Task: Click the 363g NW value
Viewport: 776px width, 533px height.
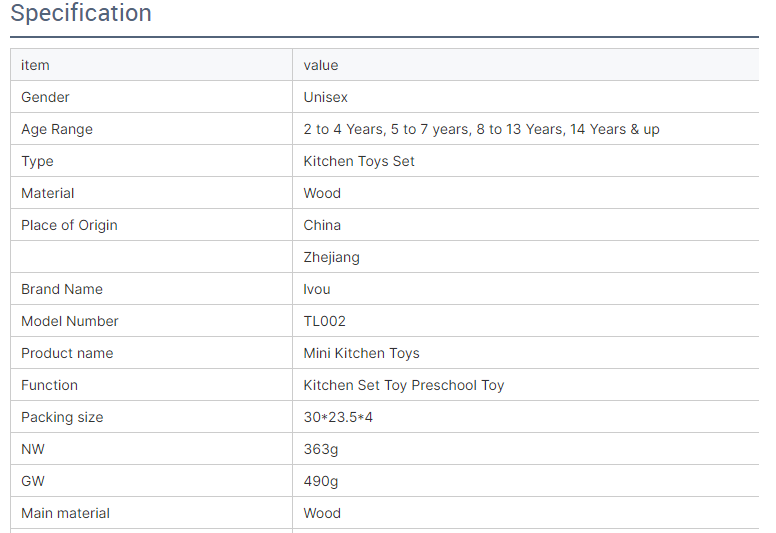Action: (321, 449)
